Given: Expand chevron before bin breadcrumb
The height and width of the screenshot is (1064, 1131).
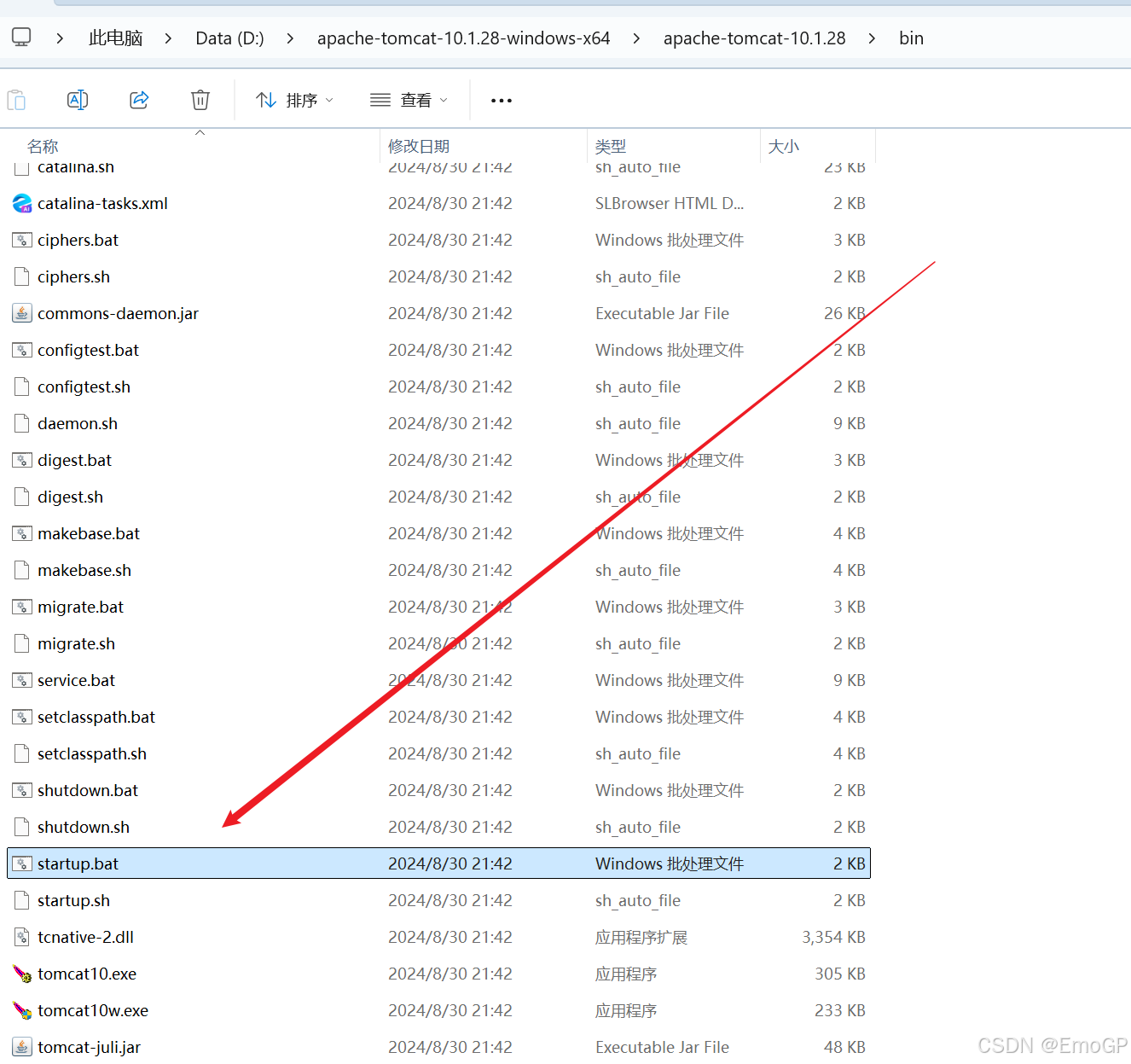Looking at the screenshot, I should (x=872, y=38).
